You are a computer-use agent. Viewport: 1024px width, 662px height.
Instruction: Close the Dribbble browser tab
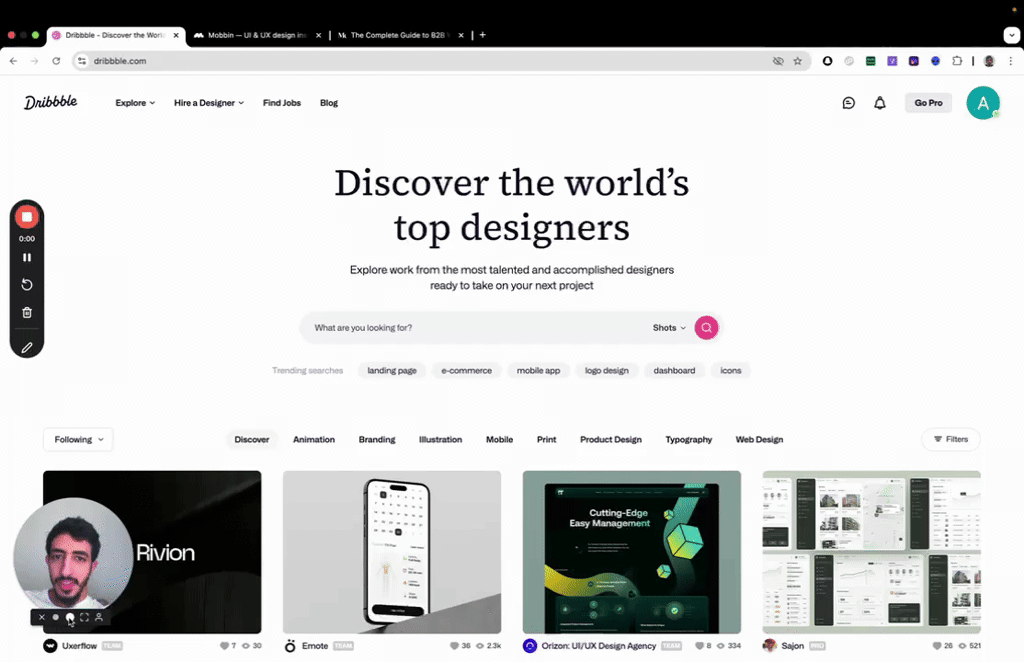tap(176, 35)
